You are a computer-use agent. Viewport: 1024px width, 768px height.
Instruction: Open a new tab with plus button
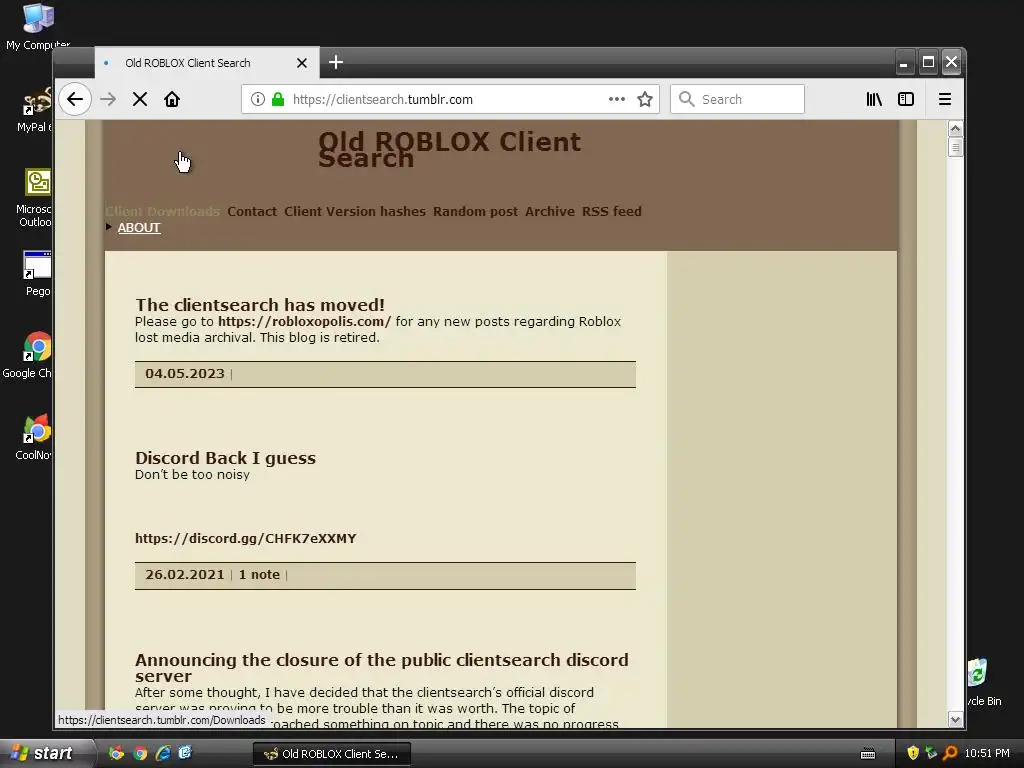(336, 63)
